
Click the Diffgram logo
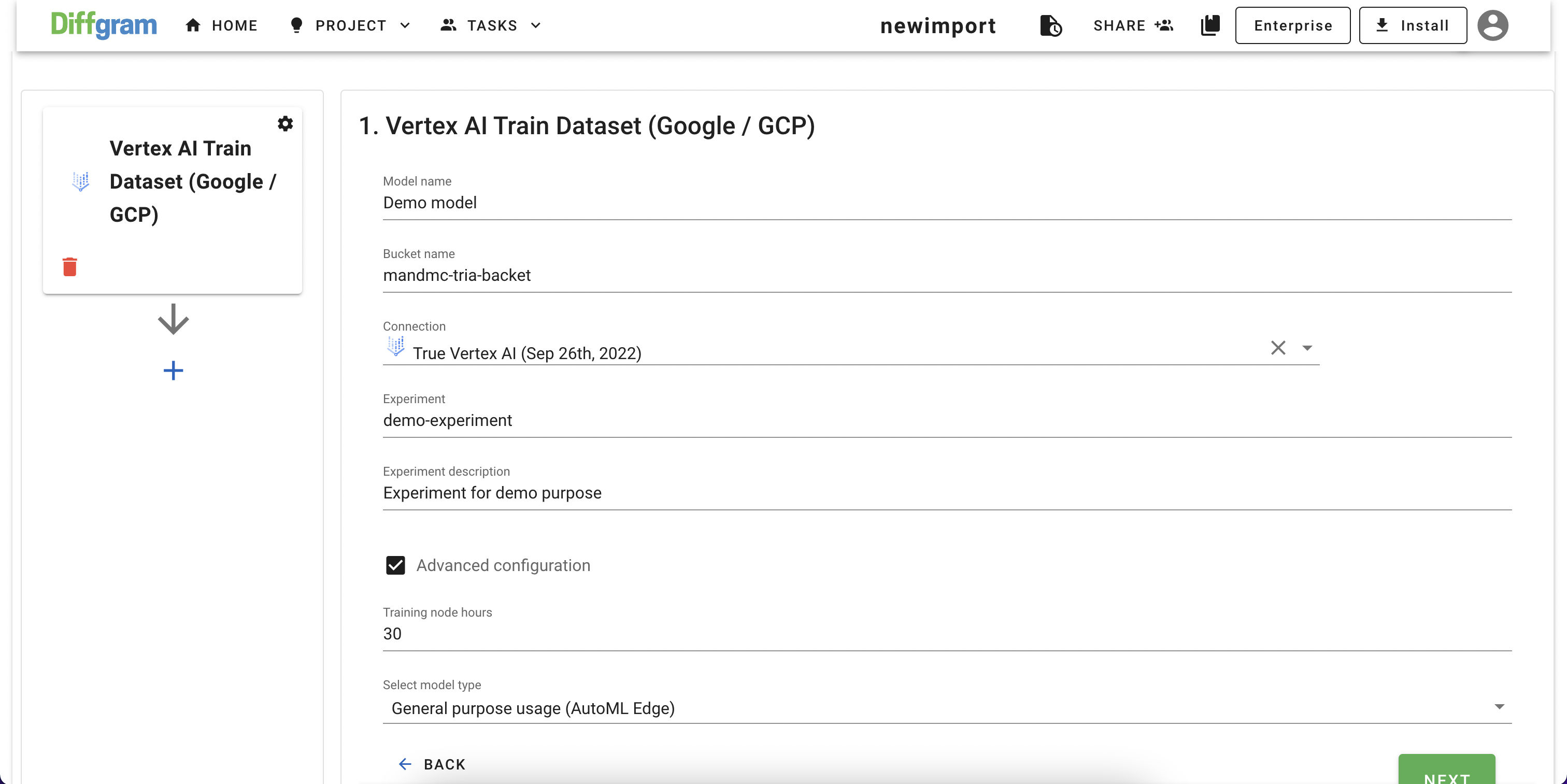coord(104,25)
